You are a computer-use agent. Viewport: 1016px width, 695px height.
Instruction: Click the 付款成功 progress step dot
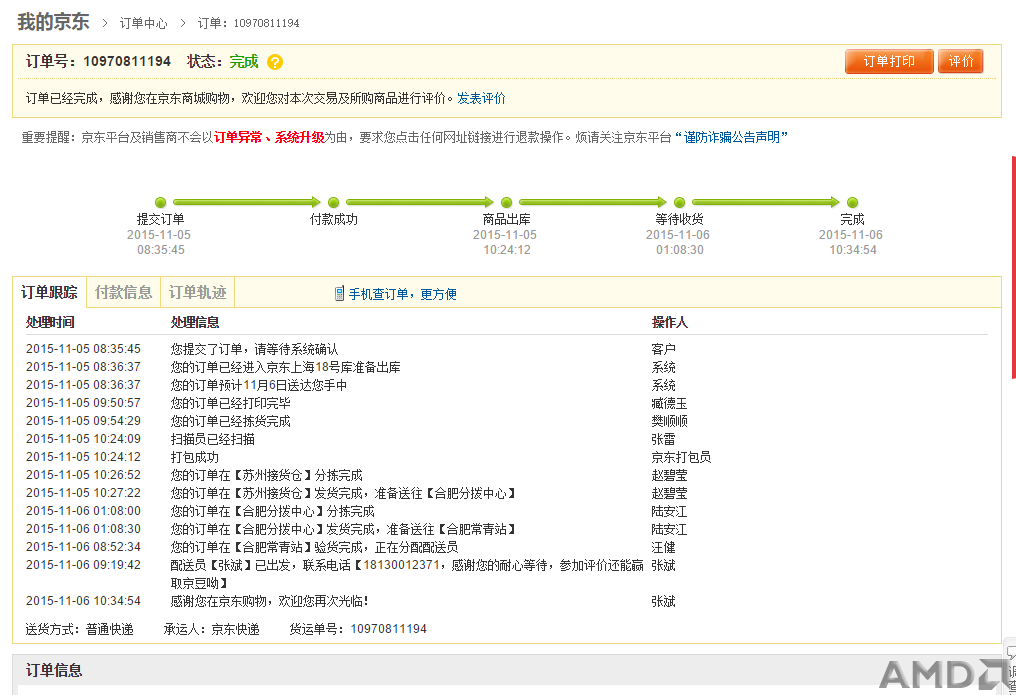(x=334, y=203)
